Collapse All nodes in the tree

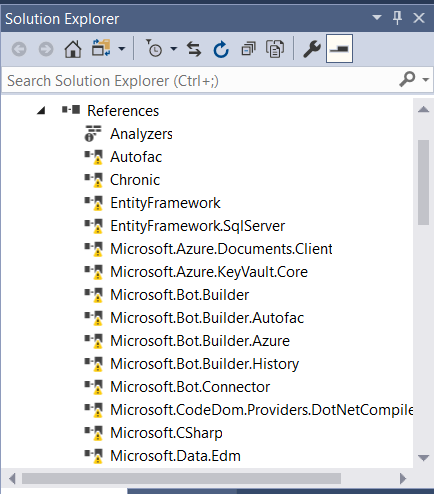(248, 49)
